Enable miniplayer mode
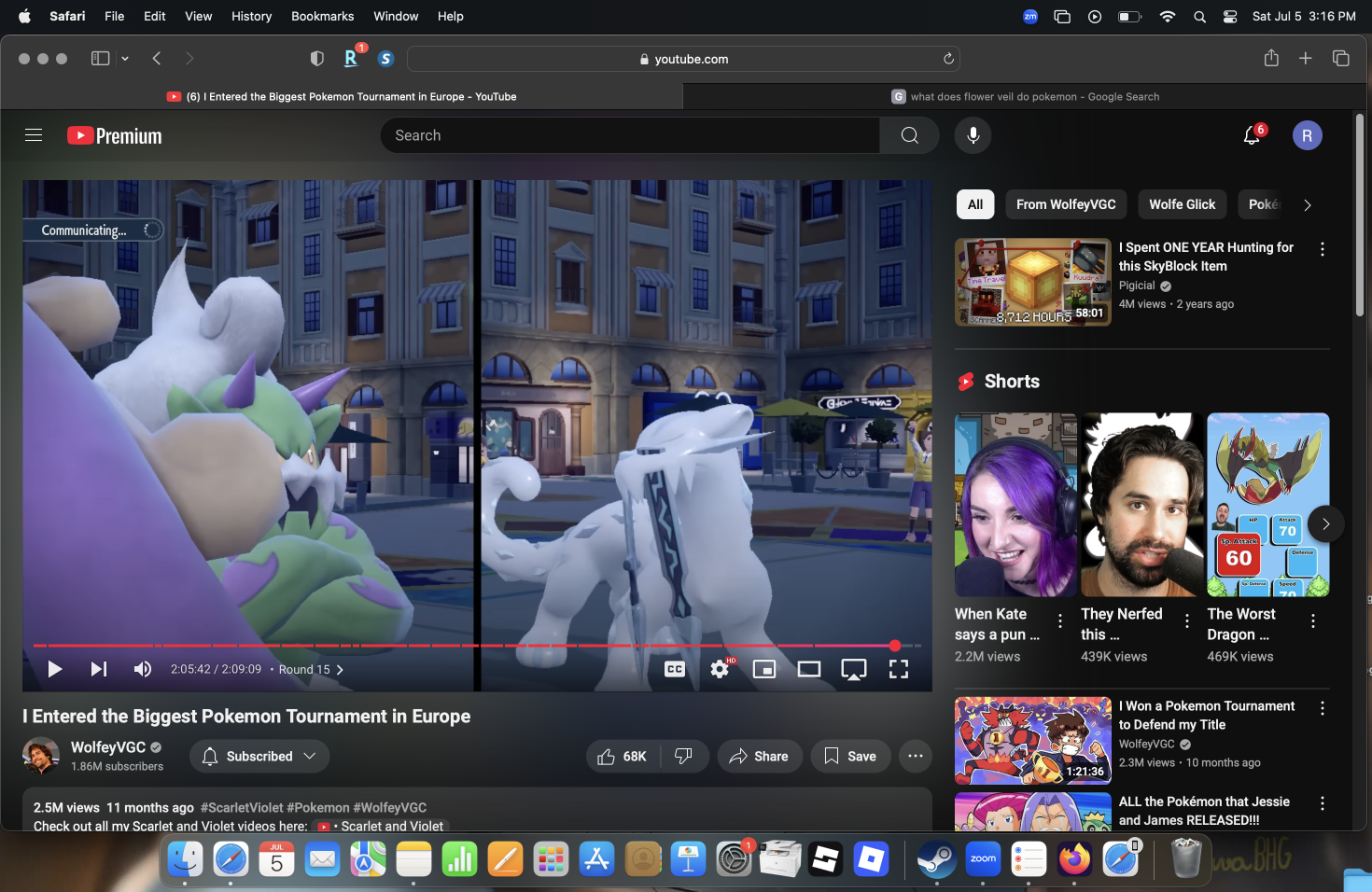Screen dimensions: 1372x892 (x=764, y=669)
